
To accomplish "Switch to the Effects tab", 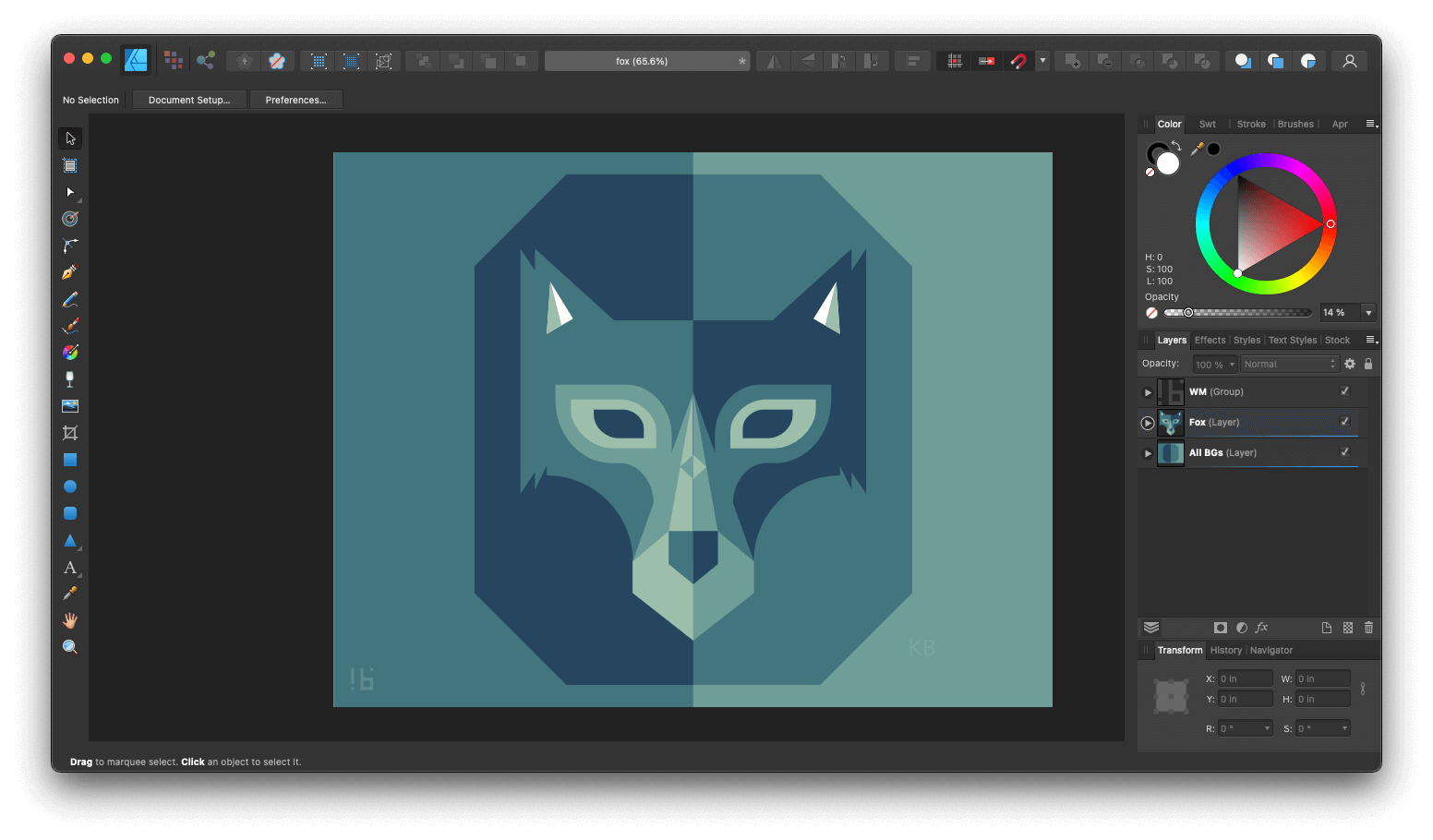I will click(x=1210, y=340).
